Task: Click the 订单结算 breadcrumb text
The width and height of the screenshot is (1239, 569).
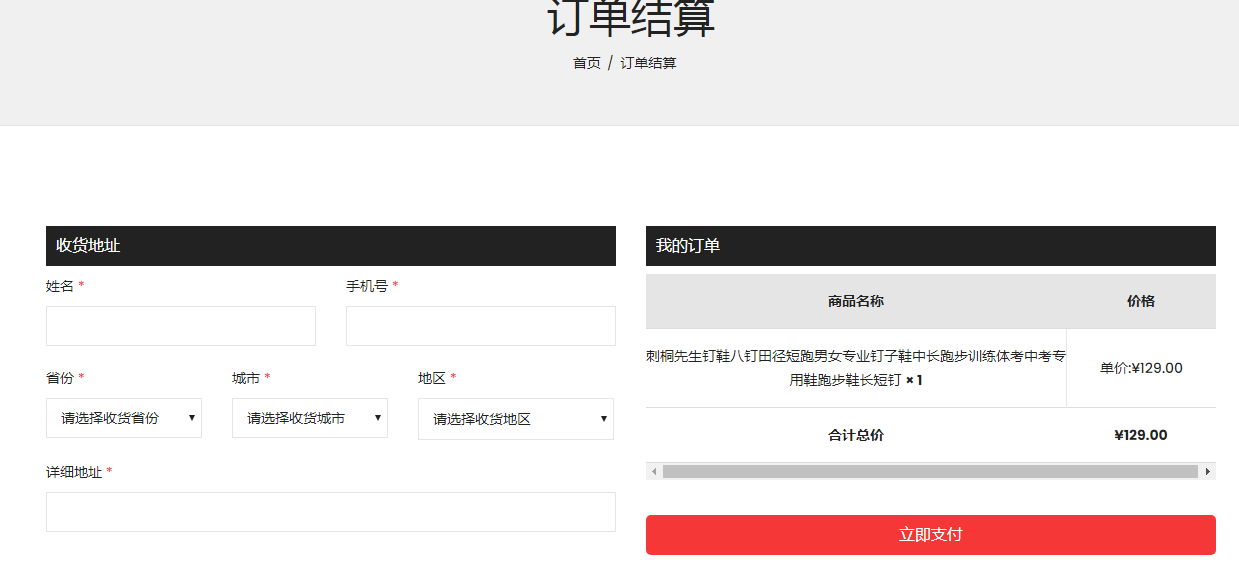Action: point(648,63)
